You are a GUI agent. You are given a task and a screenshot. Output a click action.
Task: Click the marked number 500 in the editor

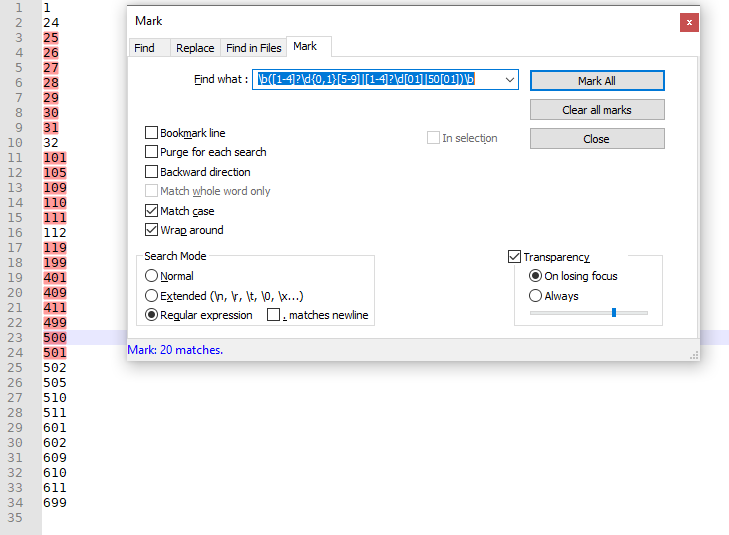pyautogui.click(x=55, y=337)
